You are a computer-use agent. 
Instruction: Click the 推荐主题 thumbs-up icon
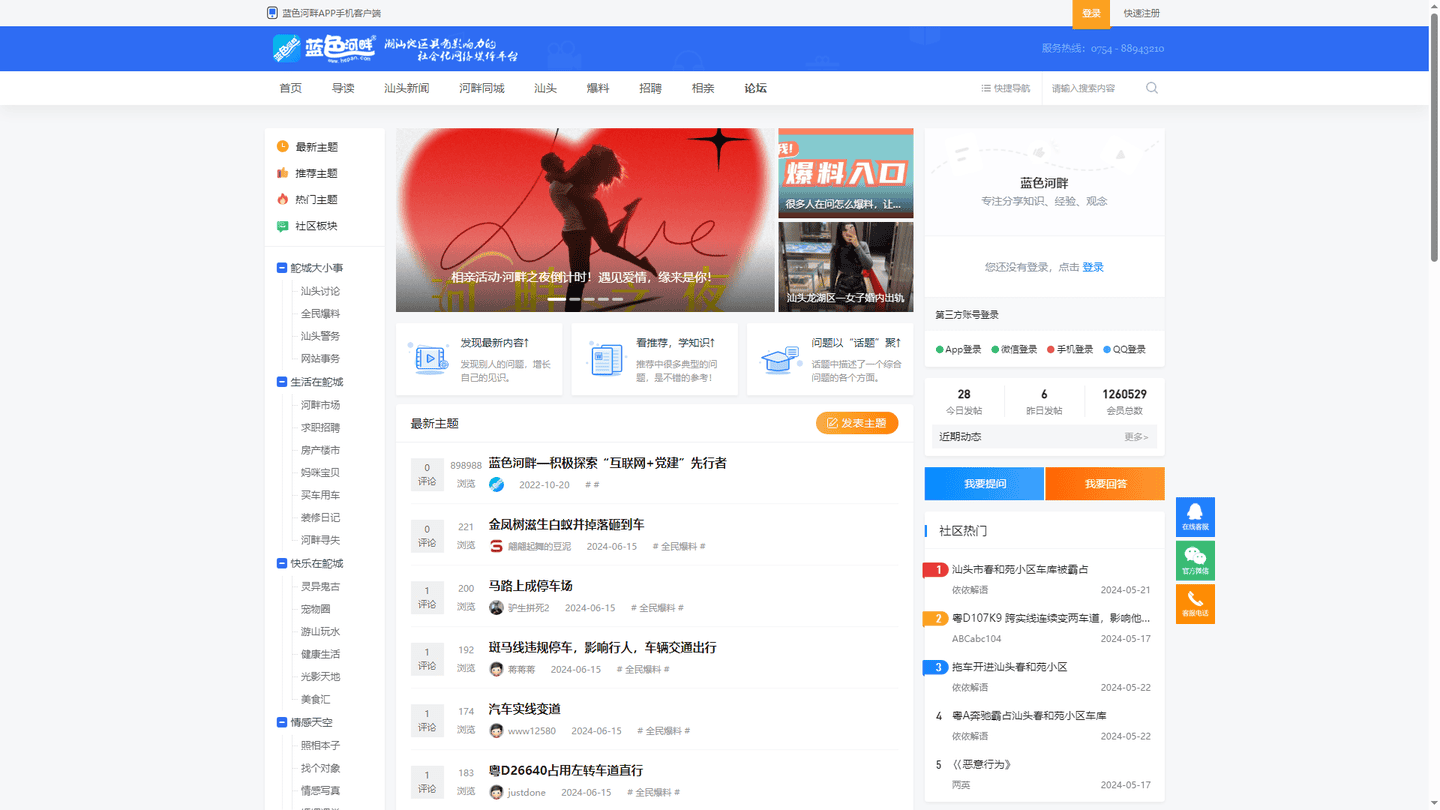(x=283, y=173)
